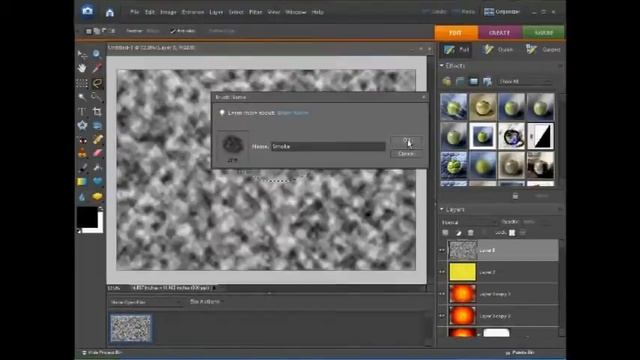Select the Type tool
The height and width of the screenshot is (360, 640).
pos(82,111)
